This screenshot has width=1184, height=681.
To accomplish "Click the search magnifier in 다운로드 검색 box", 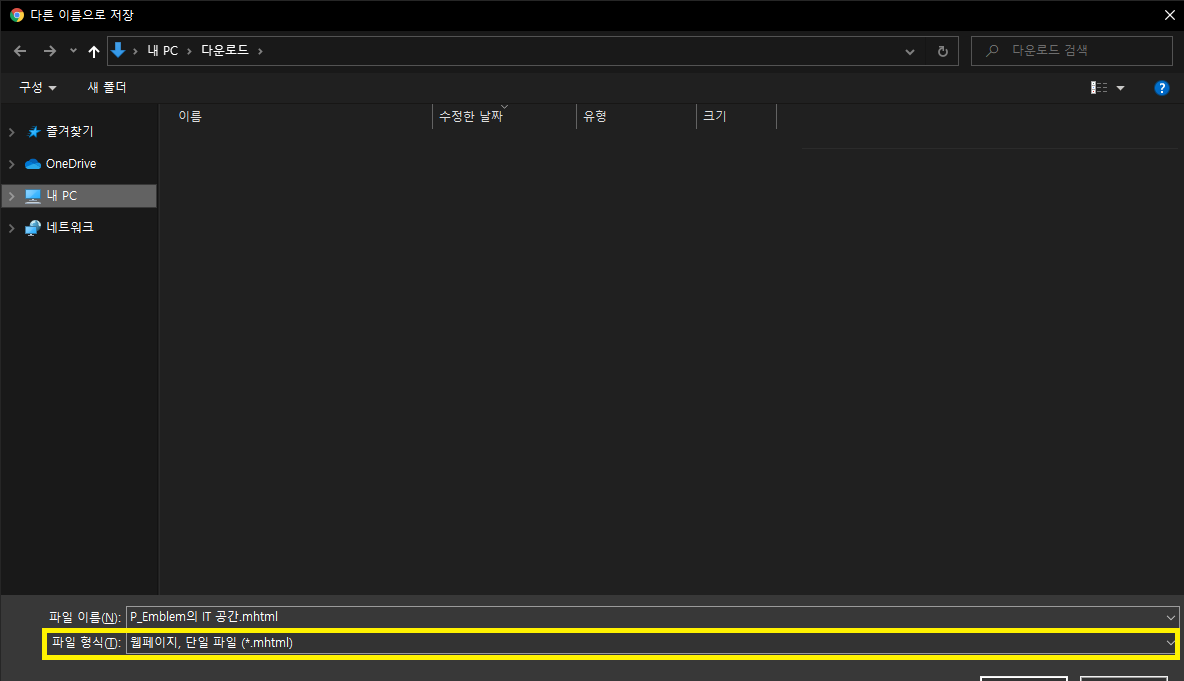I will pos(991,50).
